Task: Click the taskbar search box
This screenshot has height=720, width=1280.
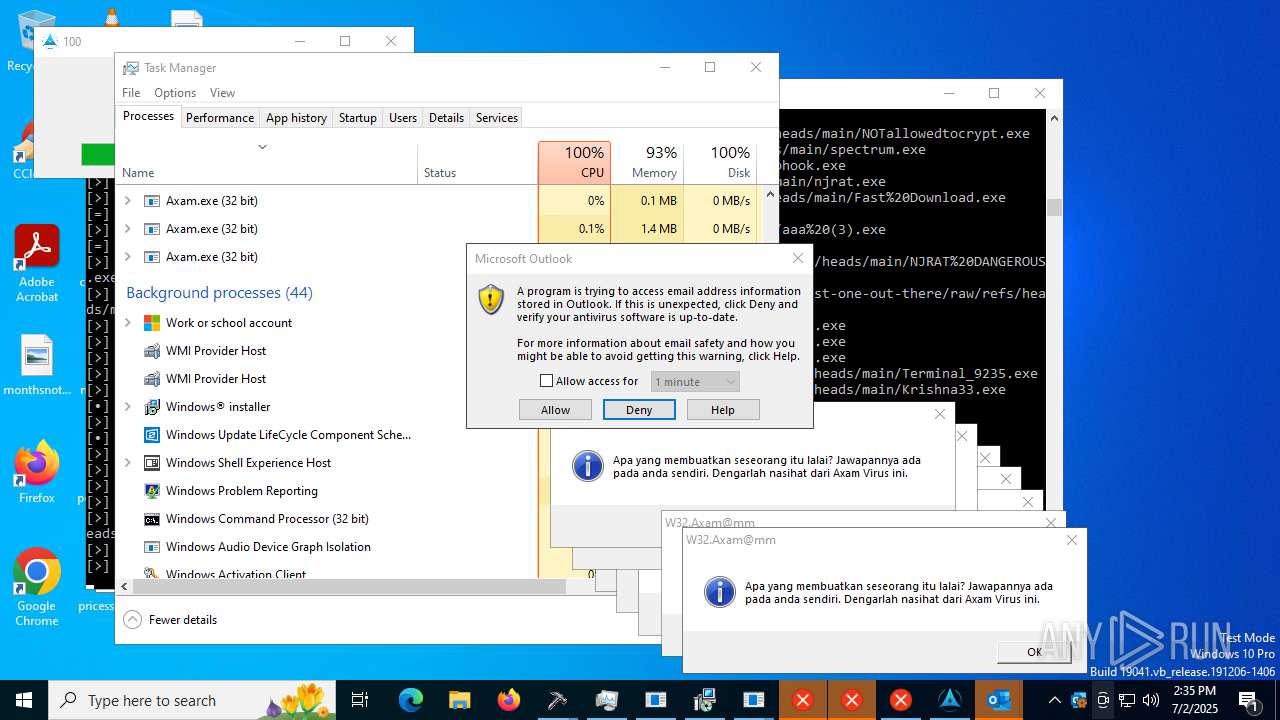Action: pyautogui.click(x=192, y=700)
